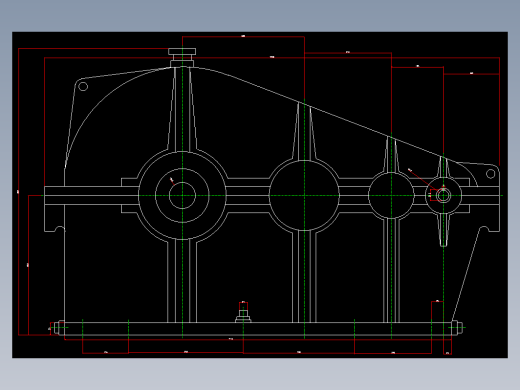The width and height of the screenshot is (520, 390).
Task: Select the third shaft bore circle
Action: pos(391,195)
